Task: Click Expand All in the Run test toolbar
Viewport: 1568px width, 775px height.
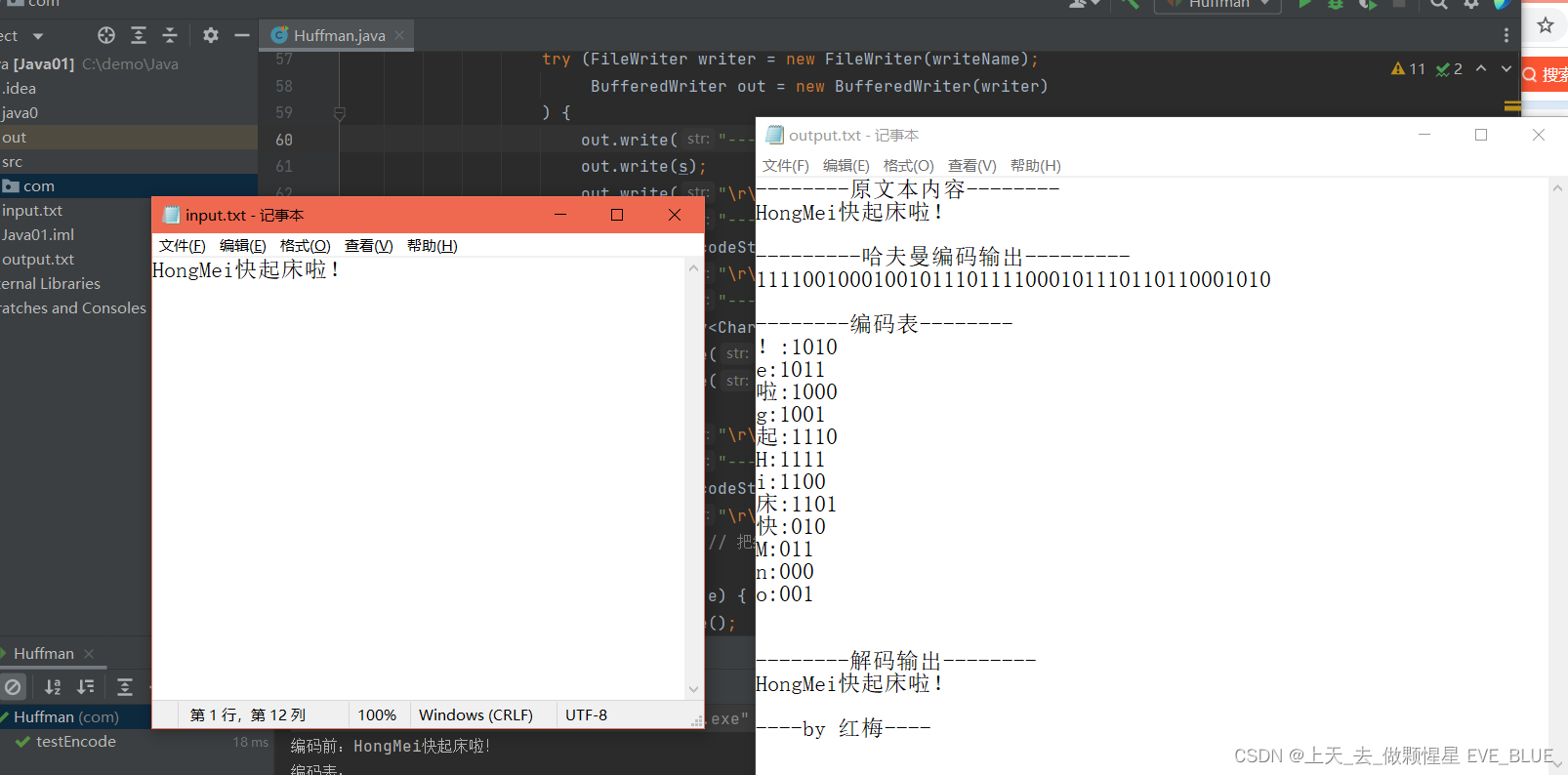Action: click(x=125, y=686)
